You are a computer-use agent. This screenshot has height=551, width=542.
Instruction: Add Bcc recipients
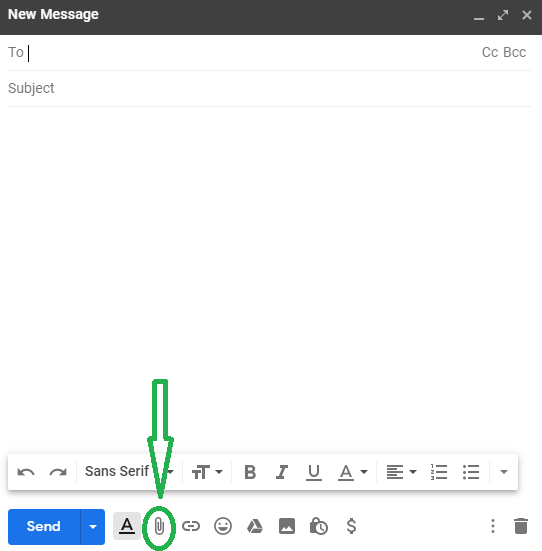pyautogui.click(x=514, y=52)
